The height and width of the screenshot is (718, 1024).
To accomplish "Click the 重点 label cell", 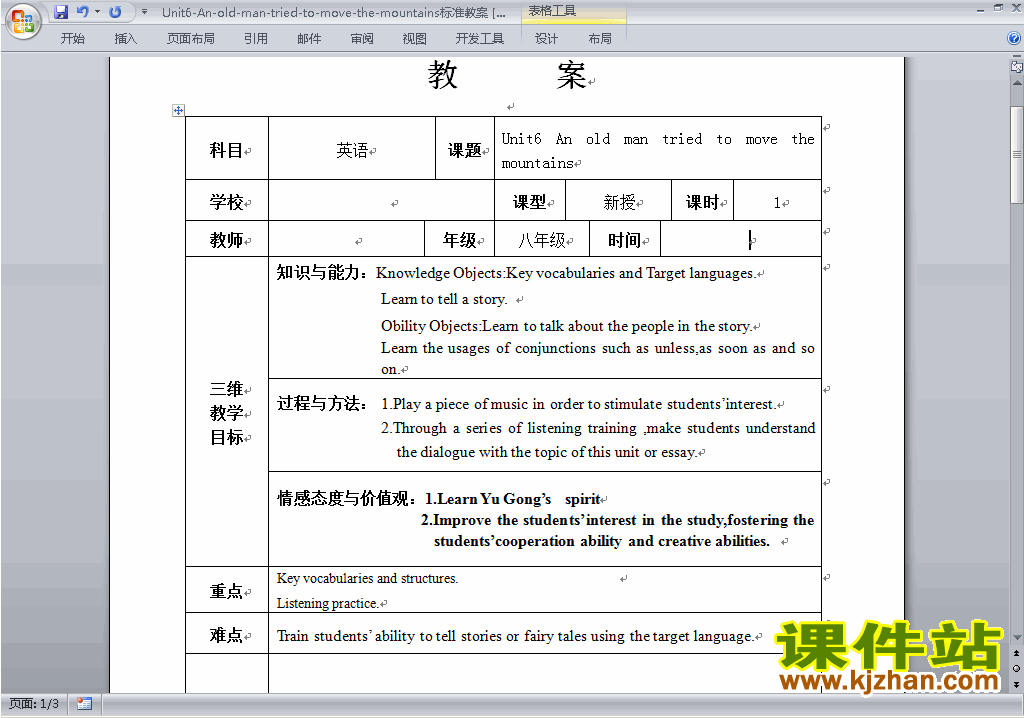I will [x=227, y=589].
